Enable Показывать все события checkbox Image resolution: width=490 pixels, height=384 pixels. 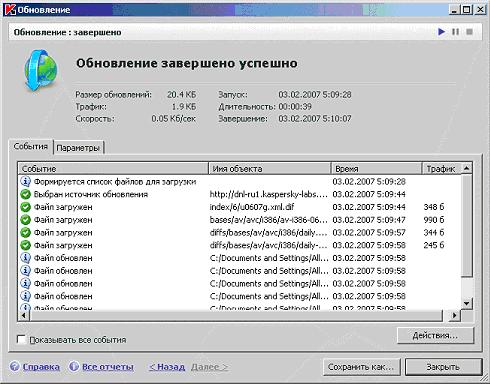pyautogui.click(x=21, y=340)
